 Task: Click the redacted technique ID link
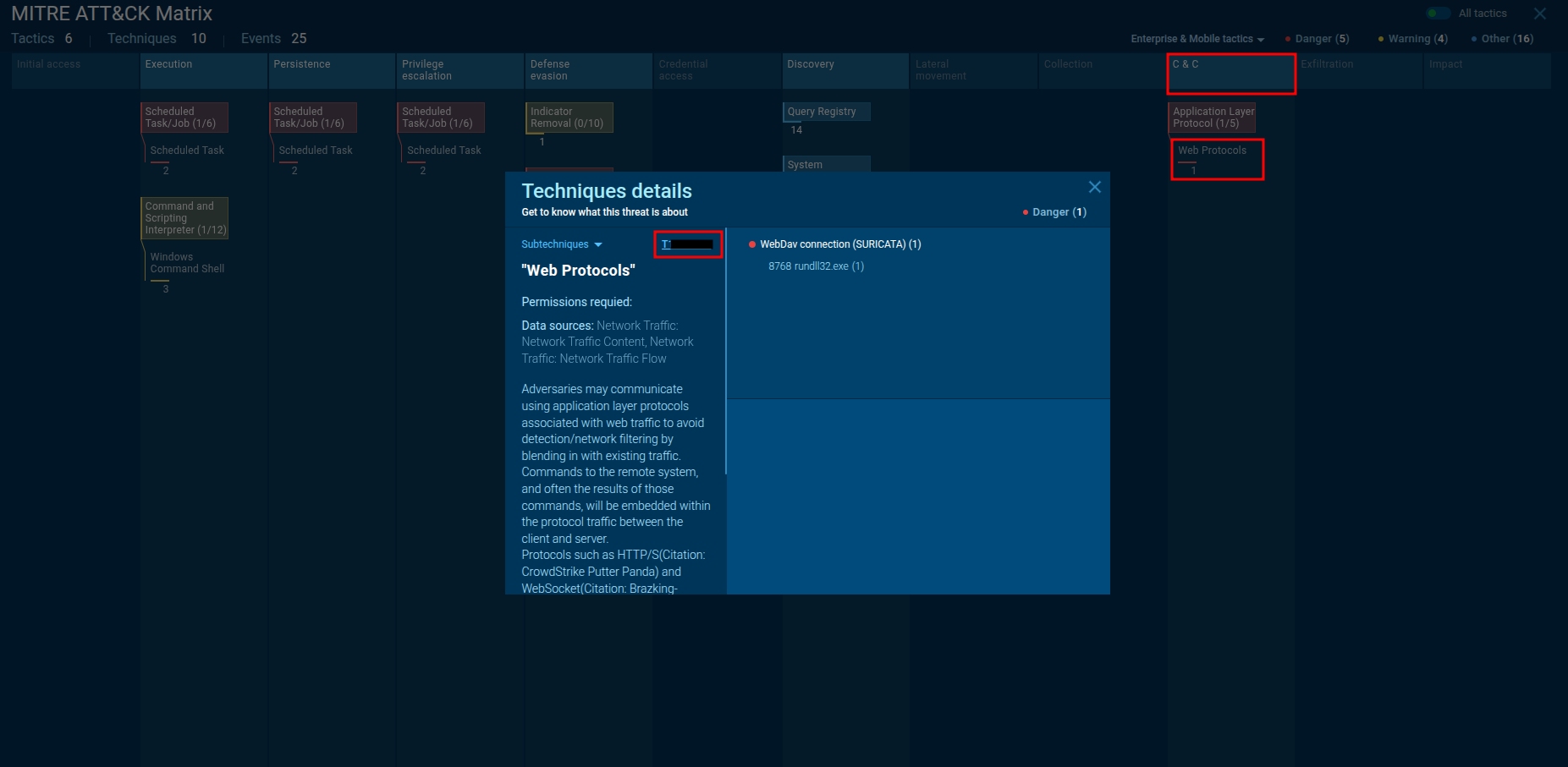(686, 244)
